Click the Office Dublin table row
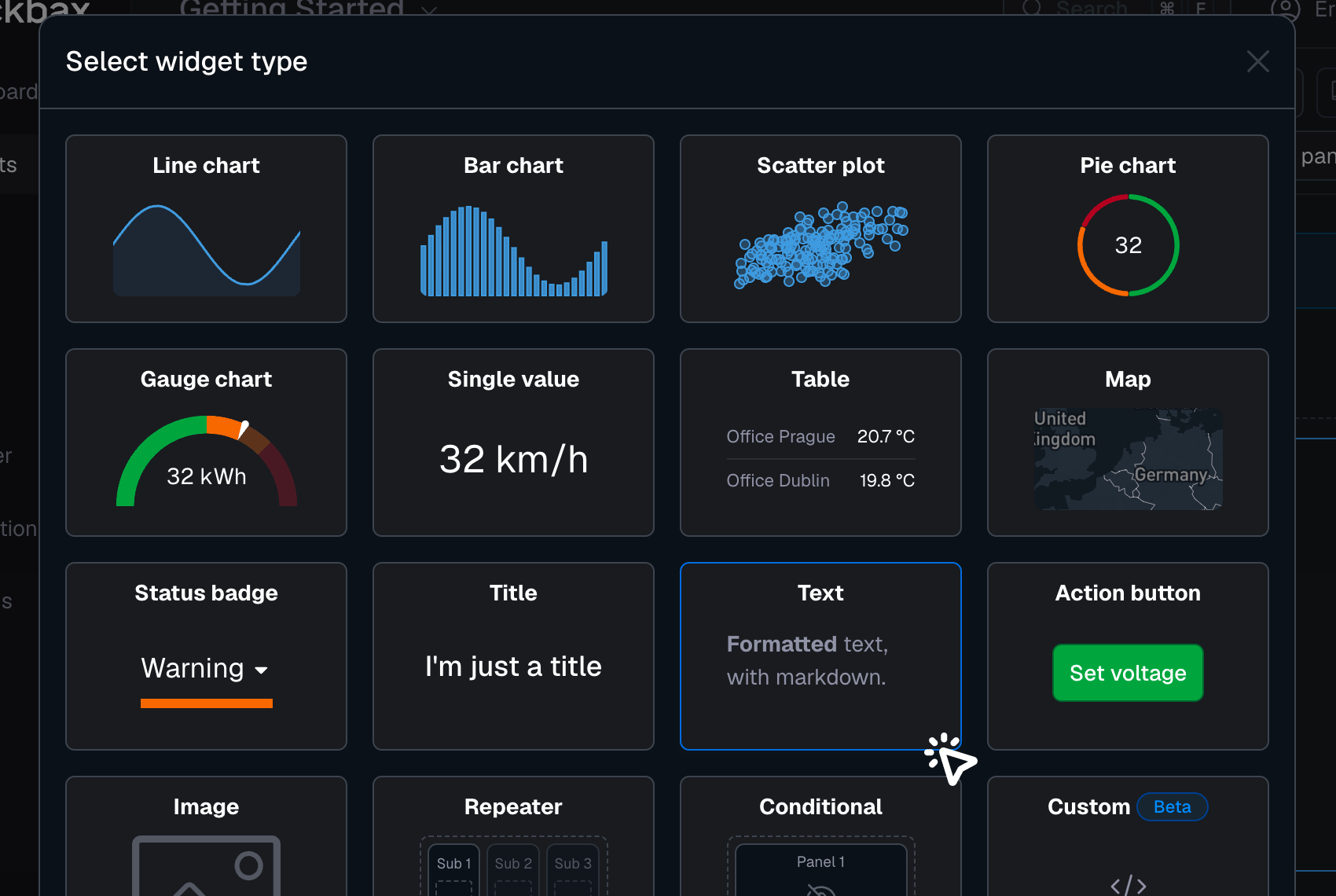This screenshot has width=1336, height=896. pyautogui.click(x=820, y=480)
